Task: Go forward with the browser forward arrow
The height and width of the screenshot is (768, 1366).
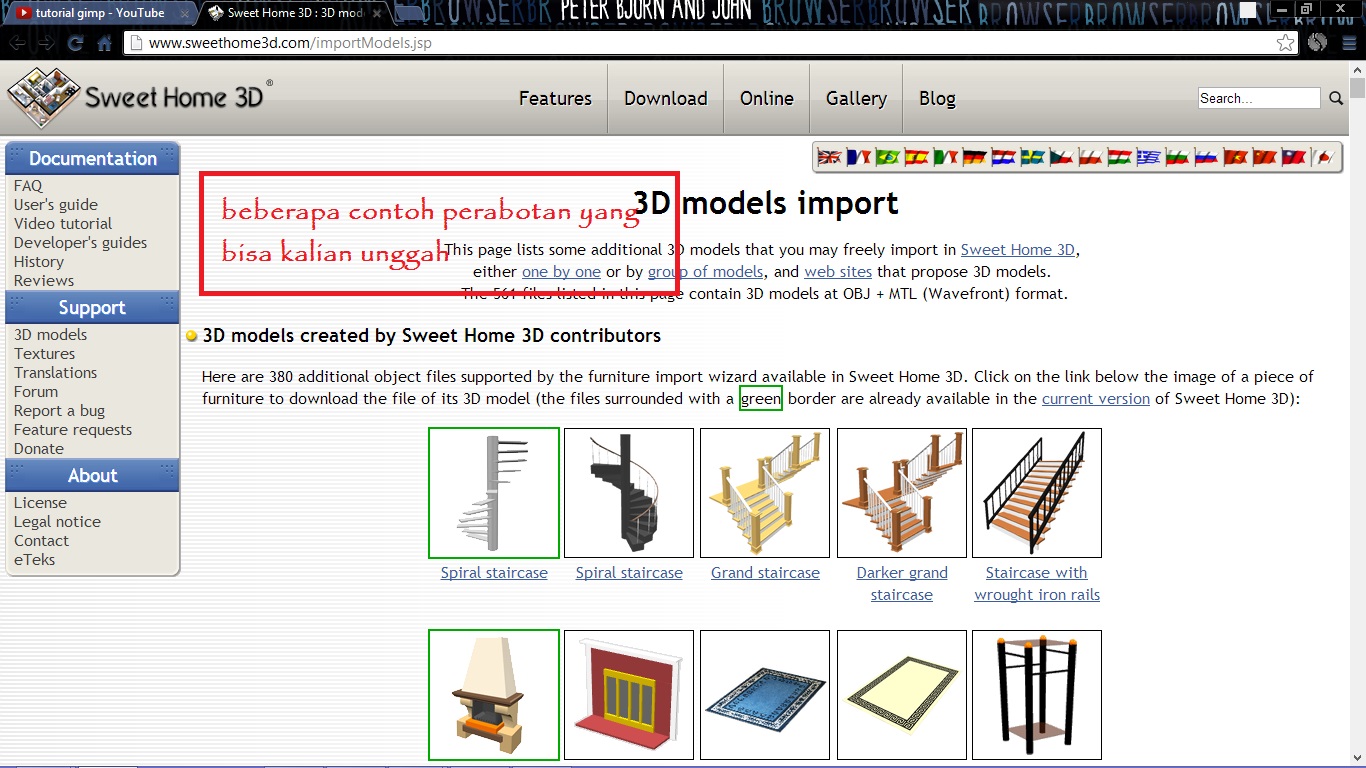Action: click(x=46, y=43)
